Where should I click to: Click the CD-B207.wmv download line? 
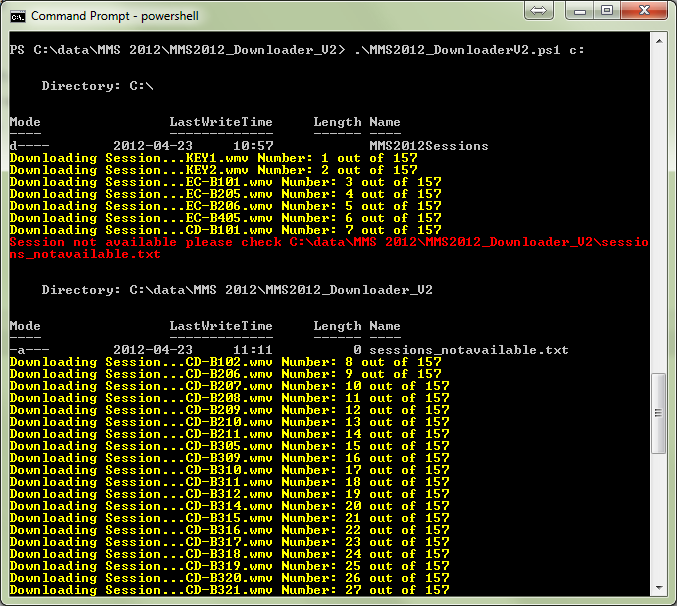(230, 386)
